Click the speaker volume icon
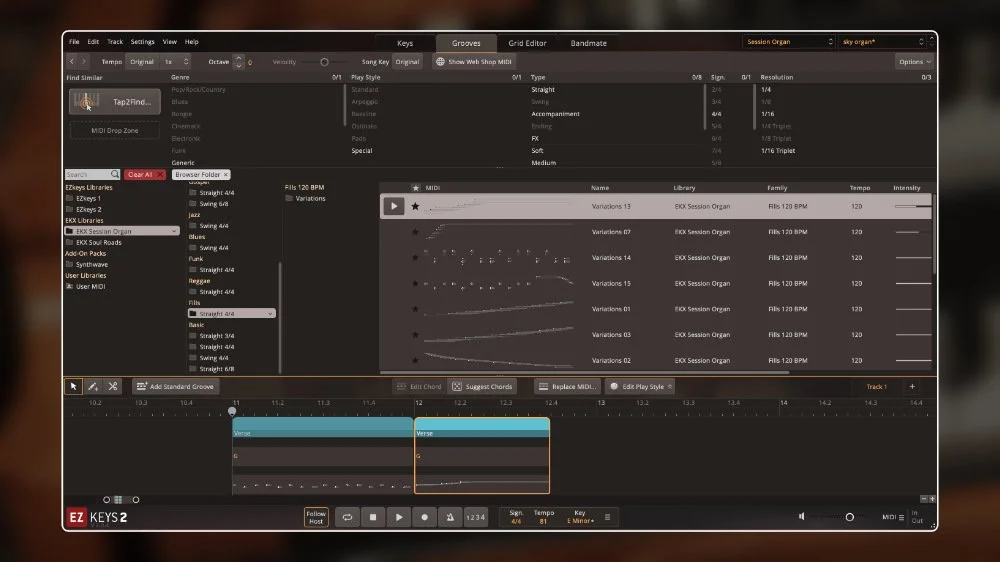The width and height of the screenshot is (1000, 562). 802,516
